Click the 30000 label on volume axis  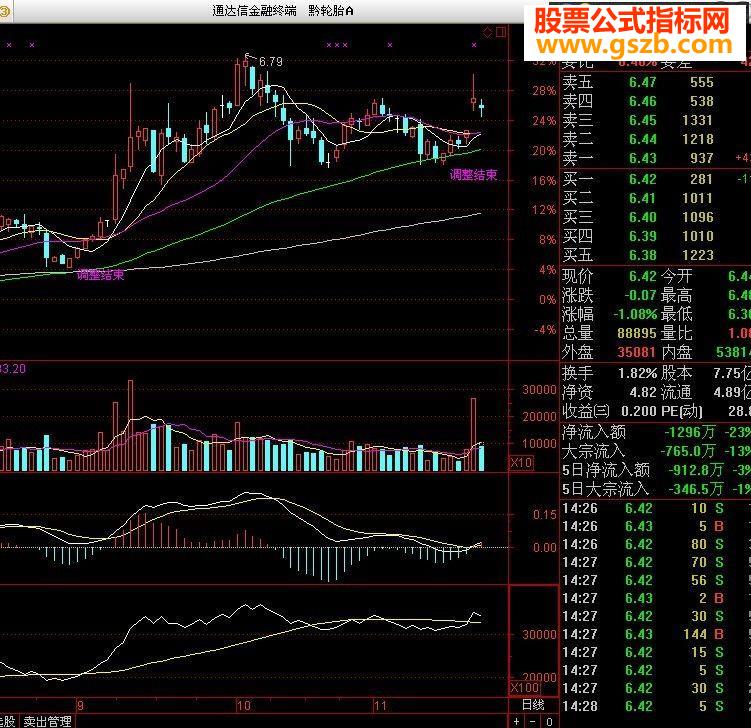pos(539,389)
